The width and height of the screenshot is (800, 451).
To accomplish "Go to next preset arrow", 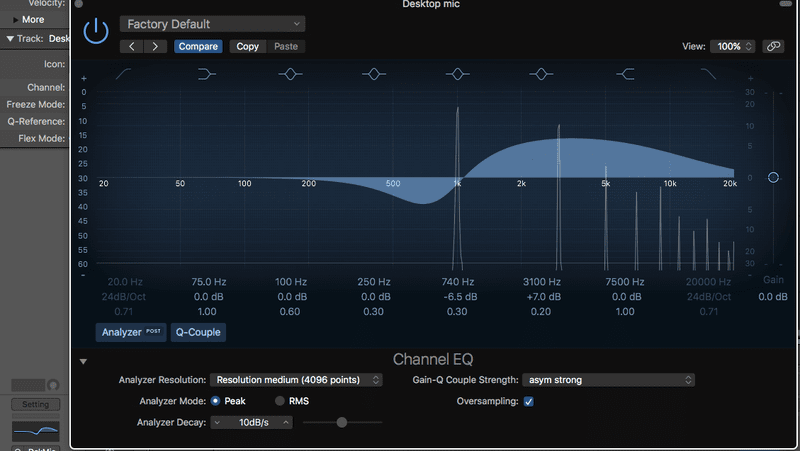I will click(155, 46).
